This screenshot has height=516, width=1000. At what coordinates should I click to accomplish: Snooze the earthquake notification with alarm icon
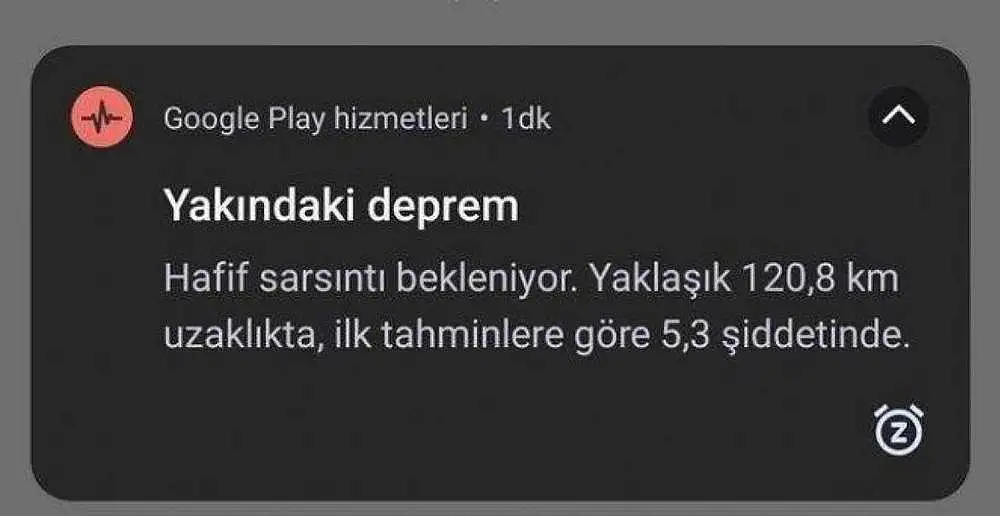(899, 430)
